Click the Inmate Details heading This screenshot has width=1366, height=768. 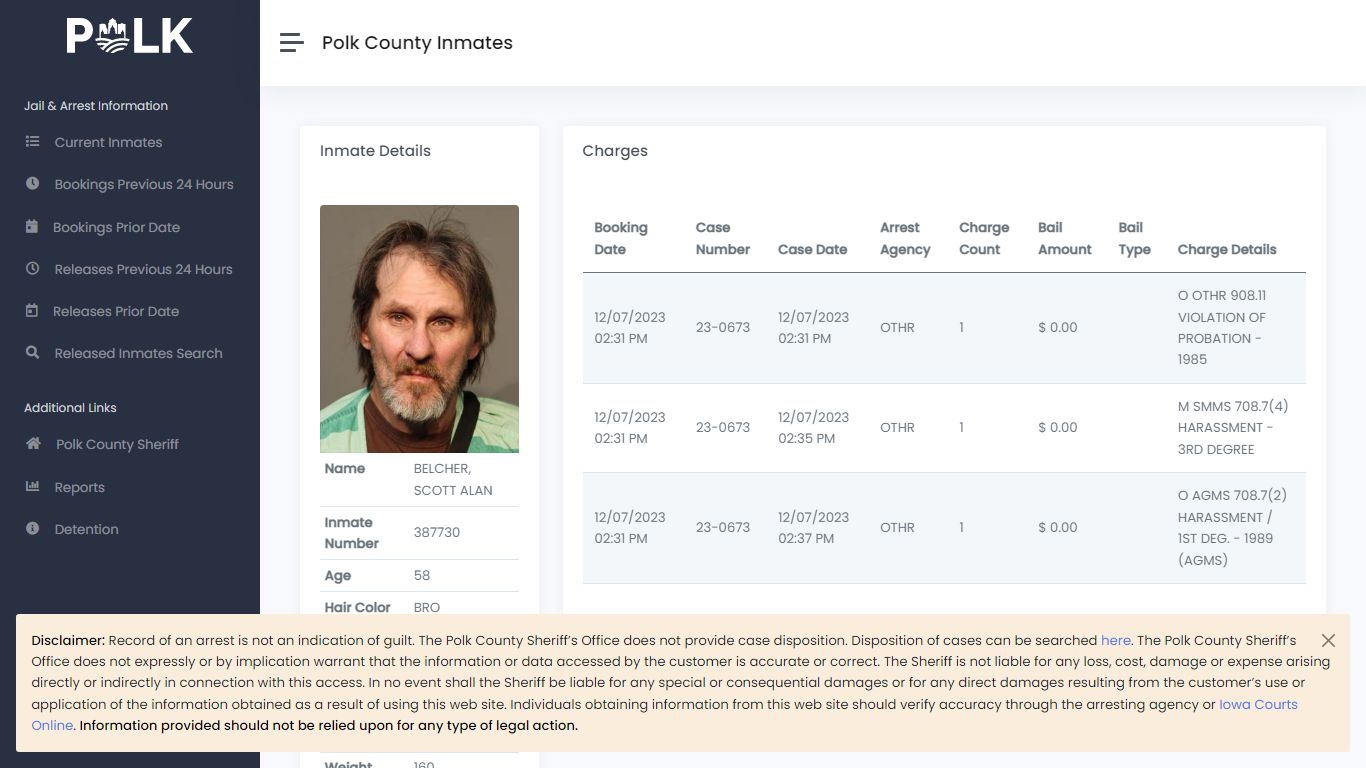[x=375, y=150]
